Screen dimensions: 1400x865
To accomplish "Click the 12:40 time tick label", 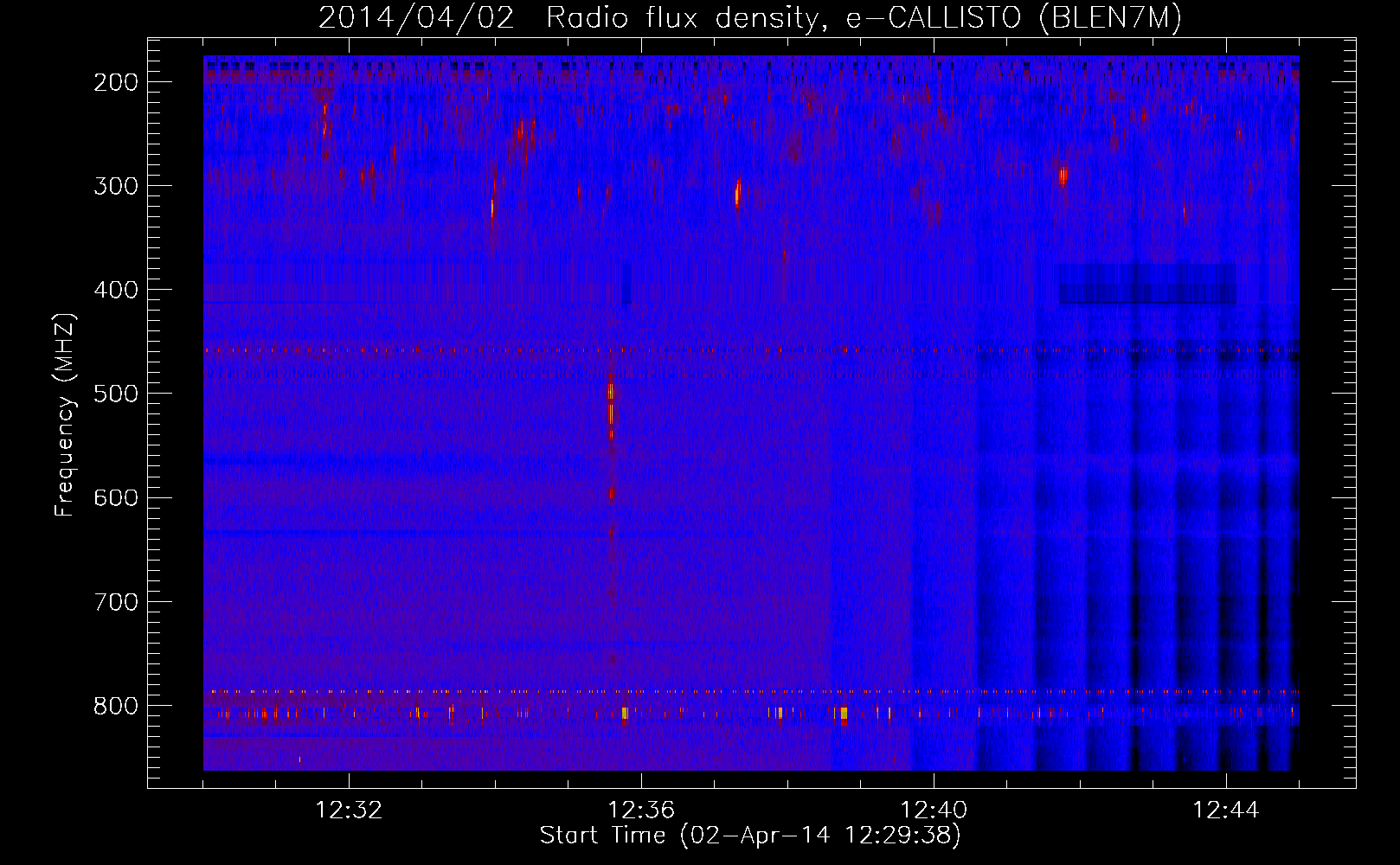I will point(934,811).
